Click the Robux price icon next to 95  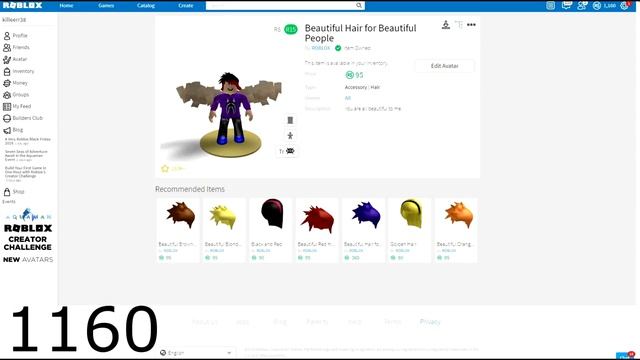coord(349,75)
